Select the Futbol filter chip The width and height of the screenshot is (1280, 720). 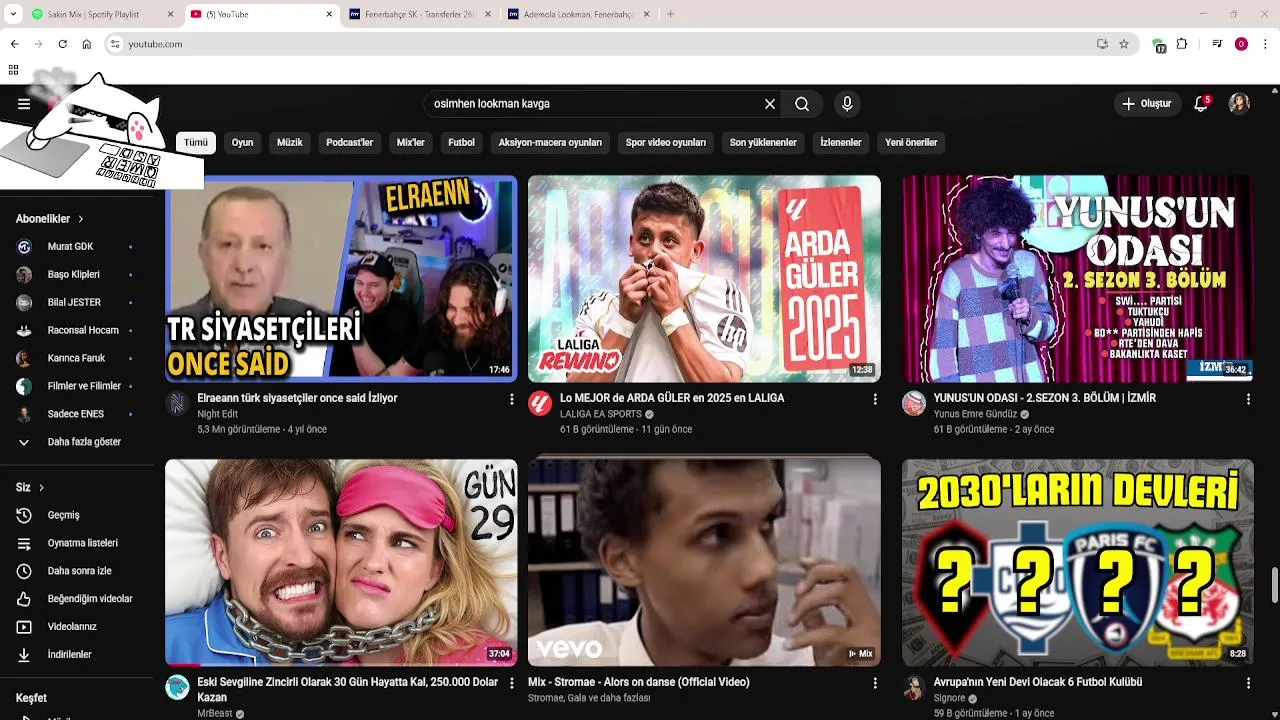pos(461,143)
